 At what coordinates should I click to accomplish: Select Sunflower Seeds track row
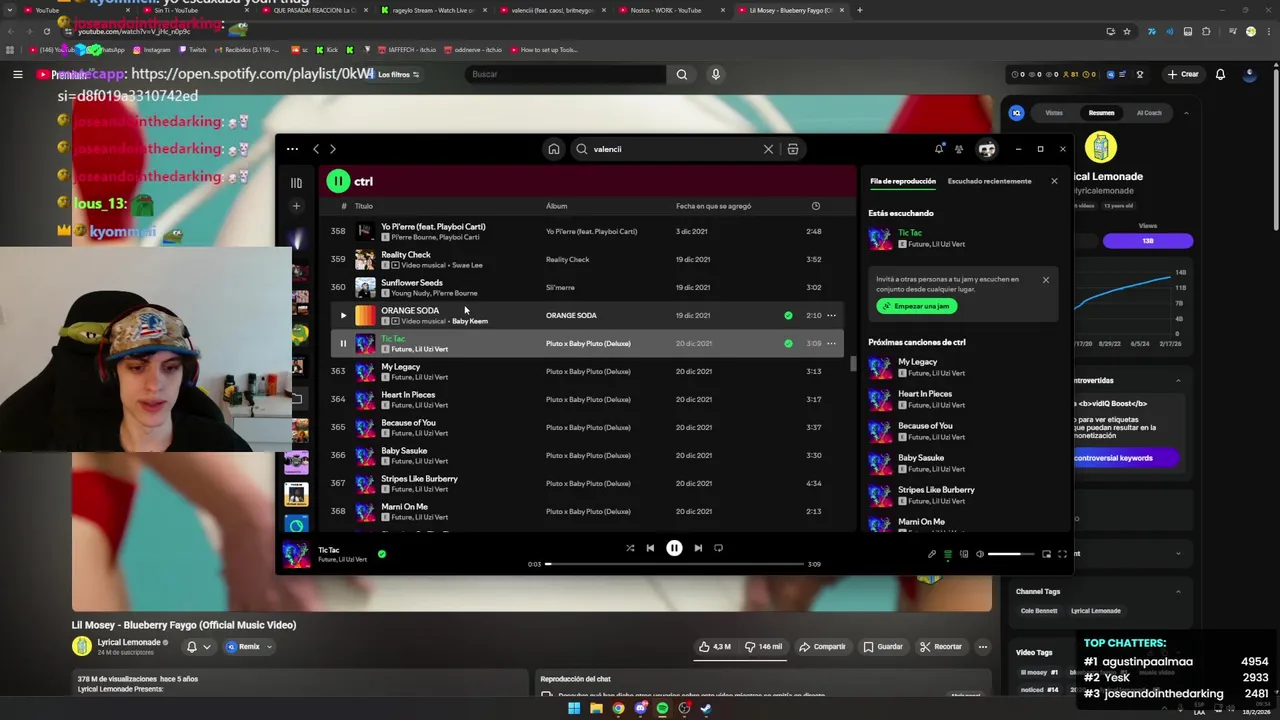point(587,287)
